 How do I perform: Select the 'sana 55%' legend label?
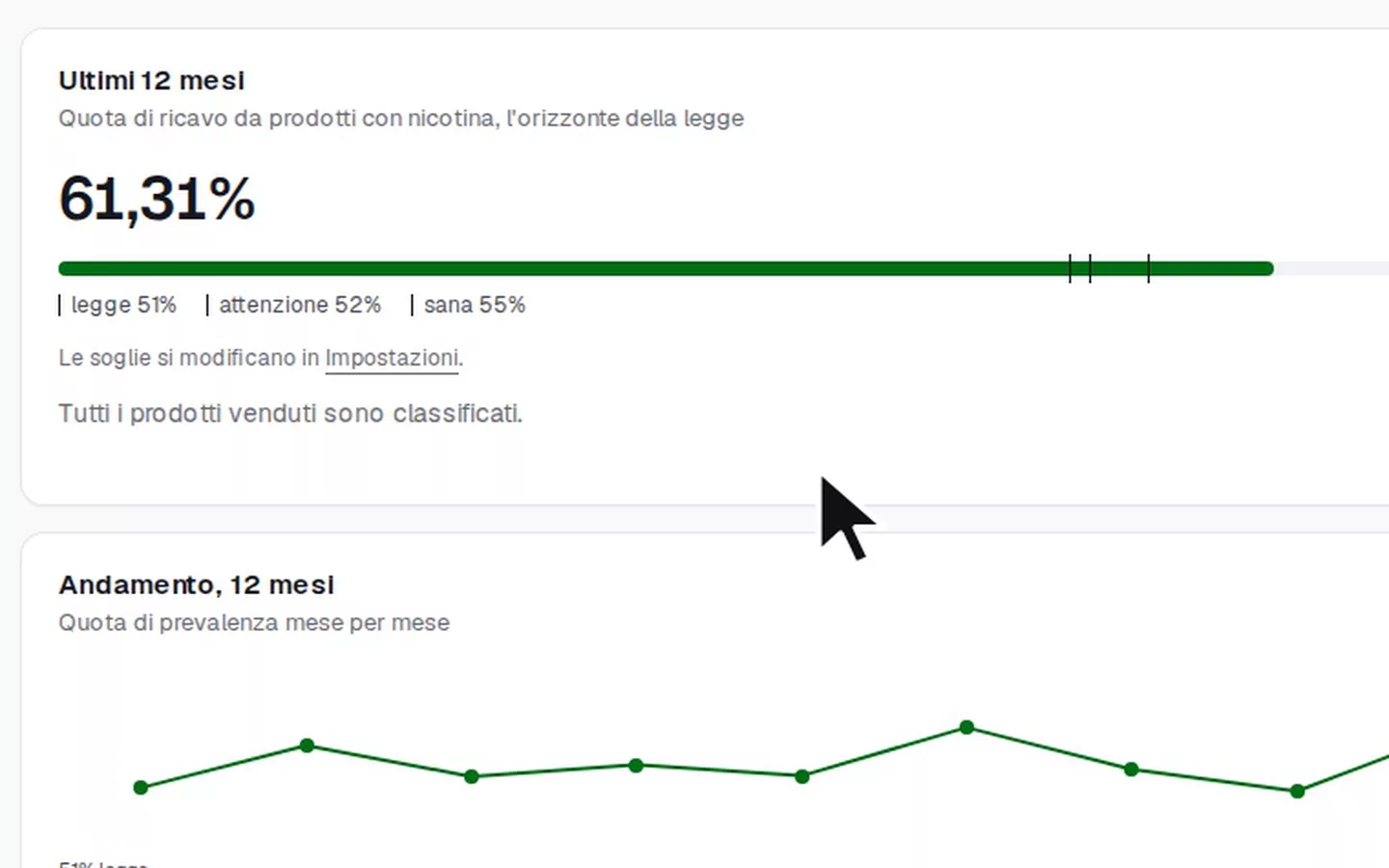tap(469, 305)
